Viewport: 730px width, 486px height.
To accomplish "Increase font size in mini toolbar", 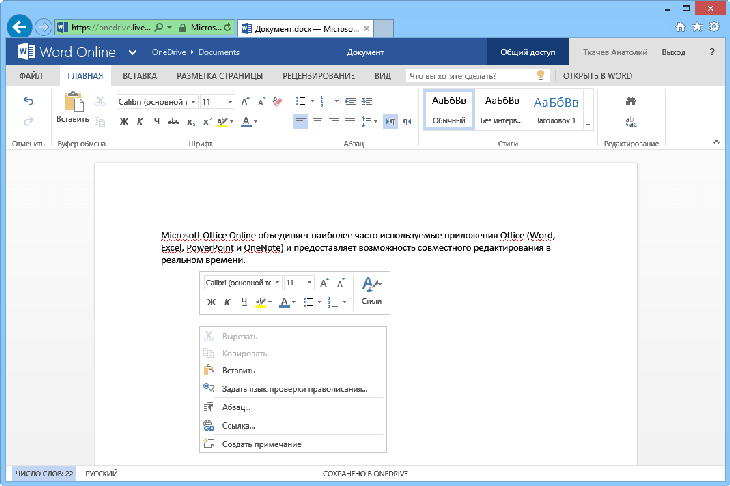I will coord(324,283).
